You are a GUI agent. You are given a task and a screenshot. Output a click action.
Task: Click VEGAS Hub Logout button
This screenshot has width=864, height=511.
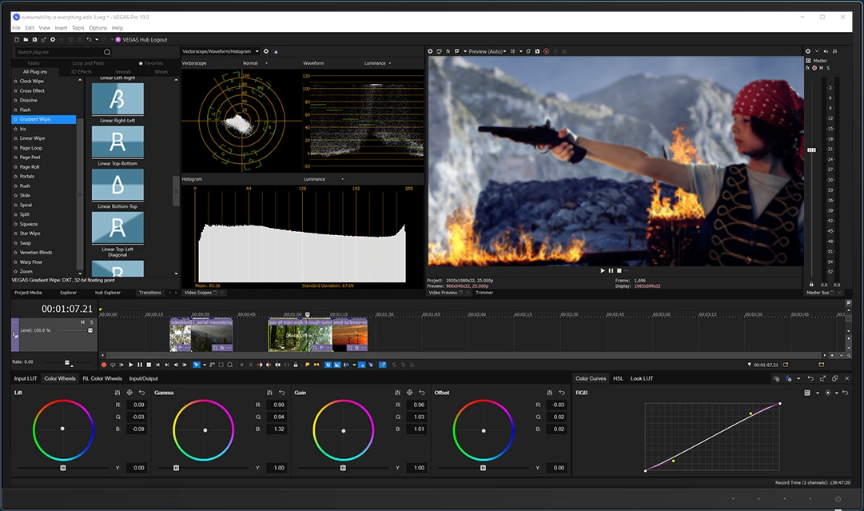pos(141,40)
